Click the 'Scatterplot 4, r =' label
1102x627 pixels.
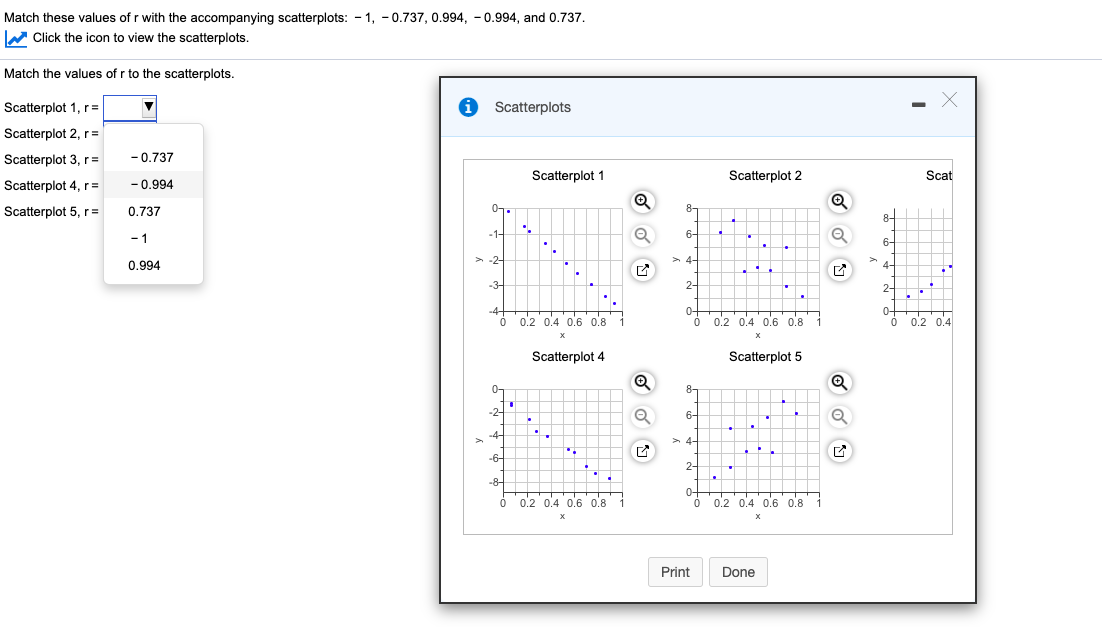[51, 186]
